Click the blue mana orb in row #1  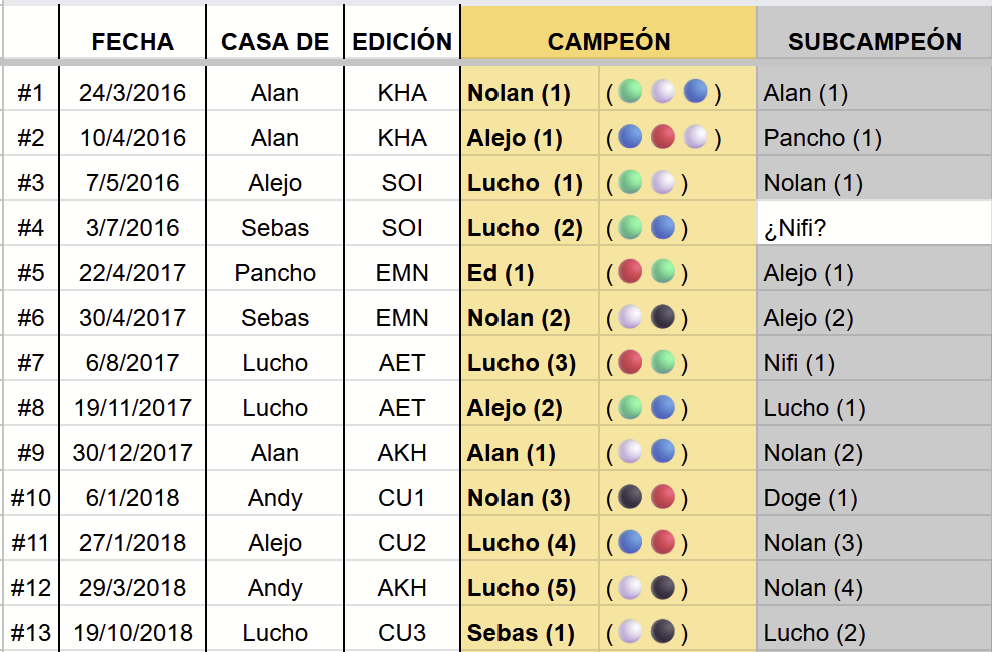click(695, 91)
